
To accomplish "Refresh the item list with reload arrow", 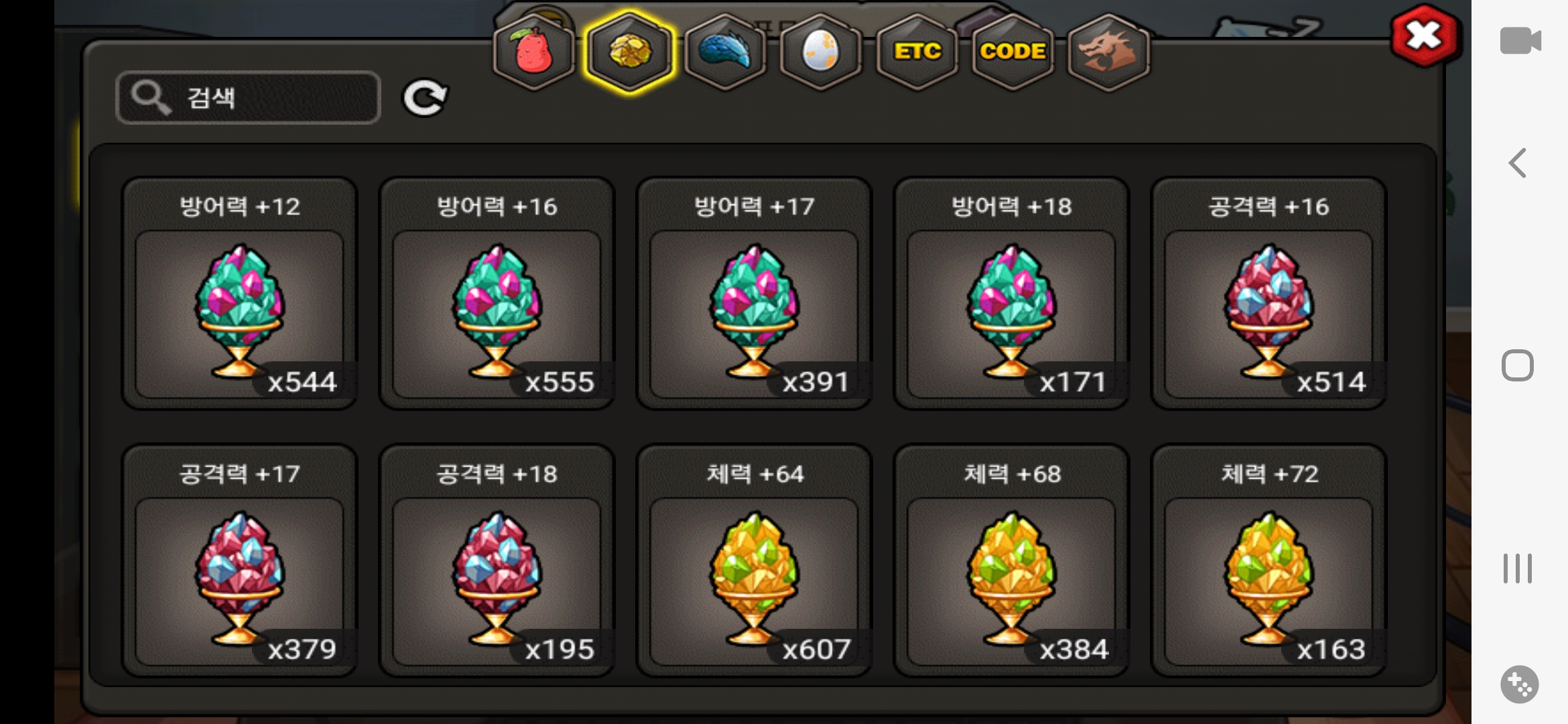I will (x=425, y=98).
